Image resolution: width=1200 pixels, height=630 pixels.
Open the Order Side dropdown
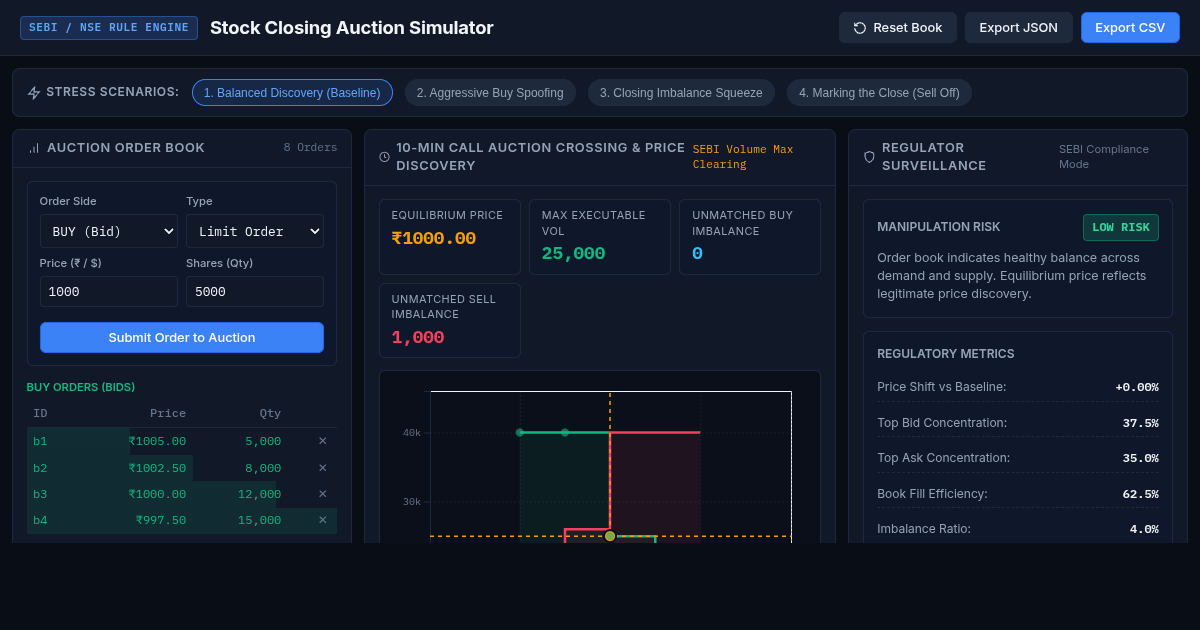point(109,231)
